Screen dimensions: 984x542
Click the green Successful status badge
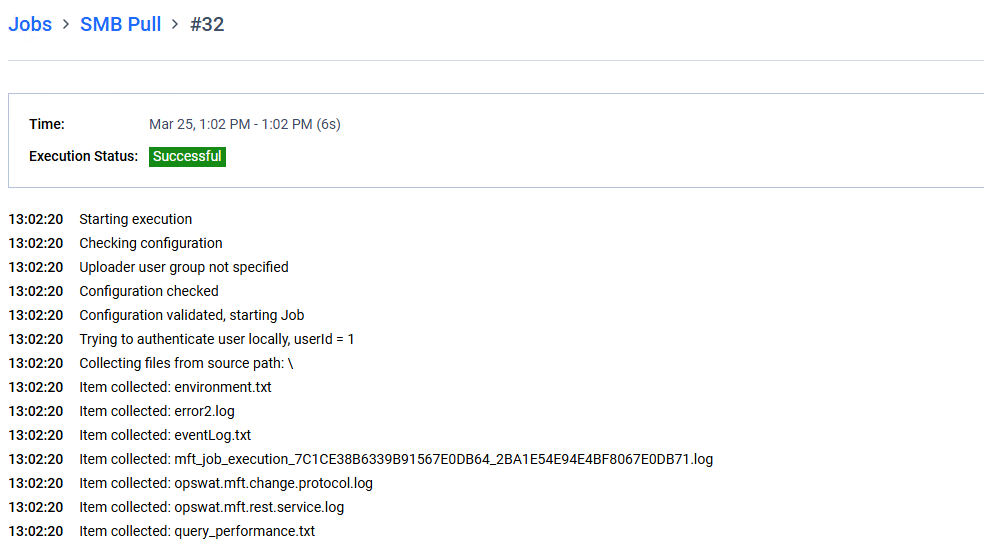pyautogui.click(x=187, y=156)
